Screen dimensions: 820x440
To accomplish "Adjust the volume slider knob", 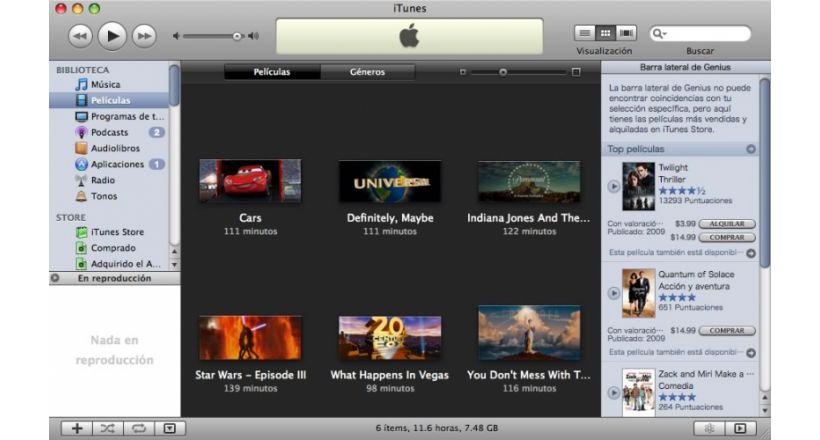I will [x=237, y=36].
